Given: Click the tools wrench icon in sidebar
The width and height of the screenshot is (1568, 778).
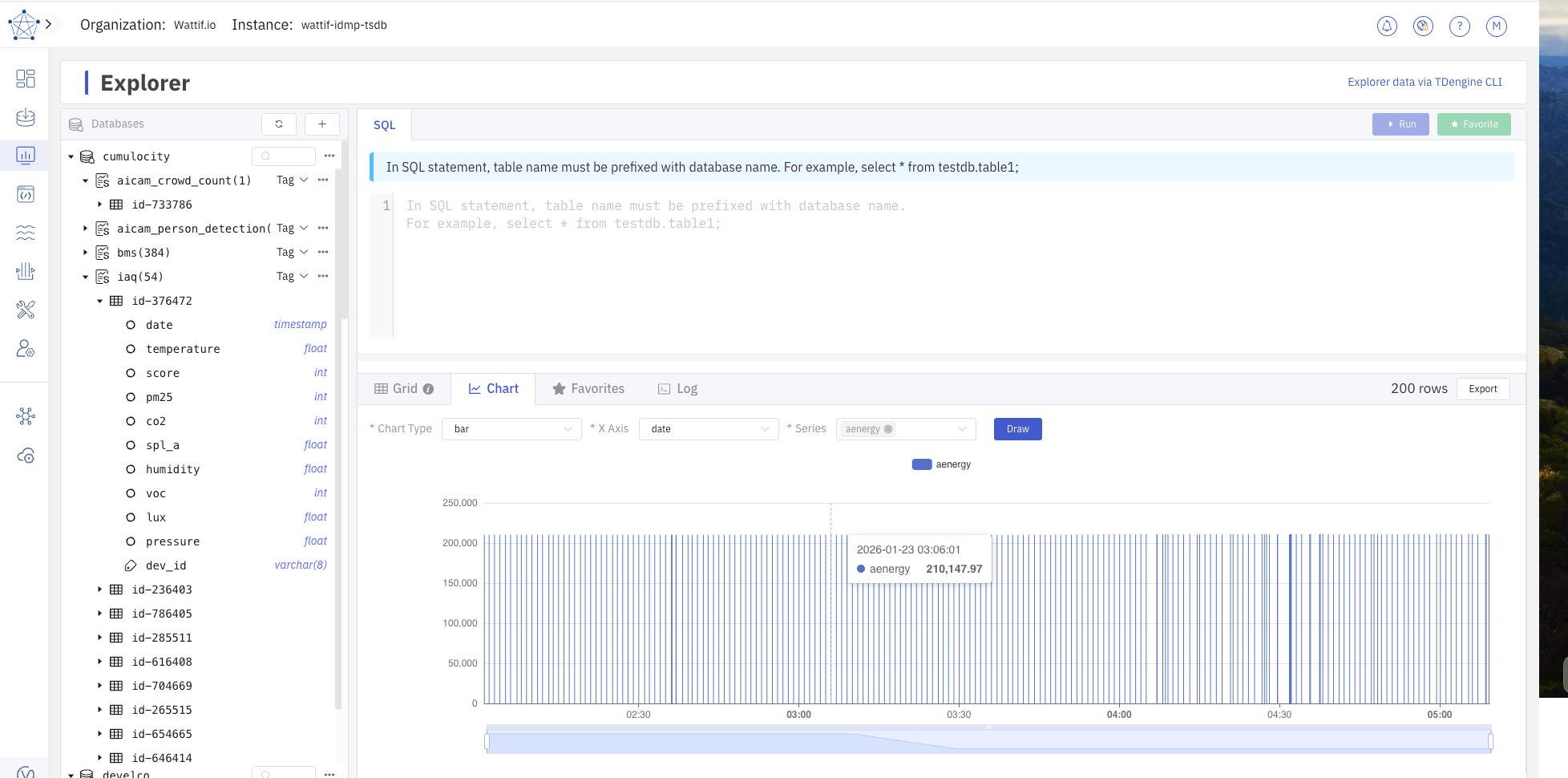Looking at the screenshot, I should (26, 310).
